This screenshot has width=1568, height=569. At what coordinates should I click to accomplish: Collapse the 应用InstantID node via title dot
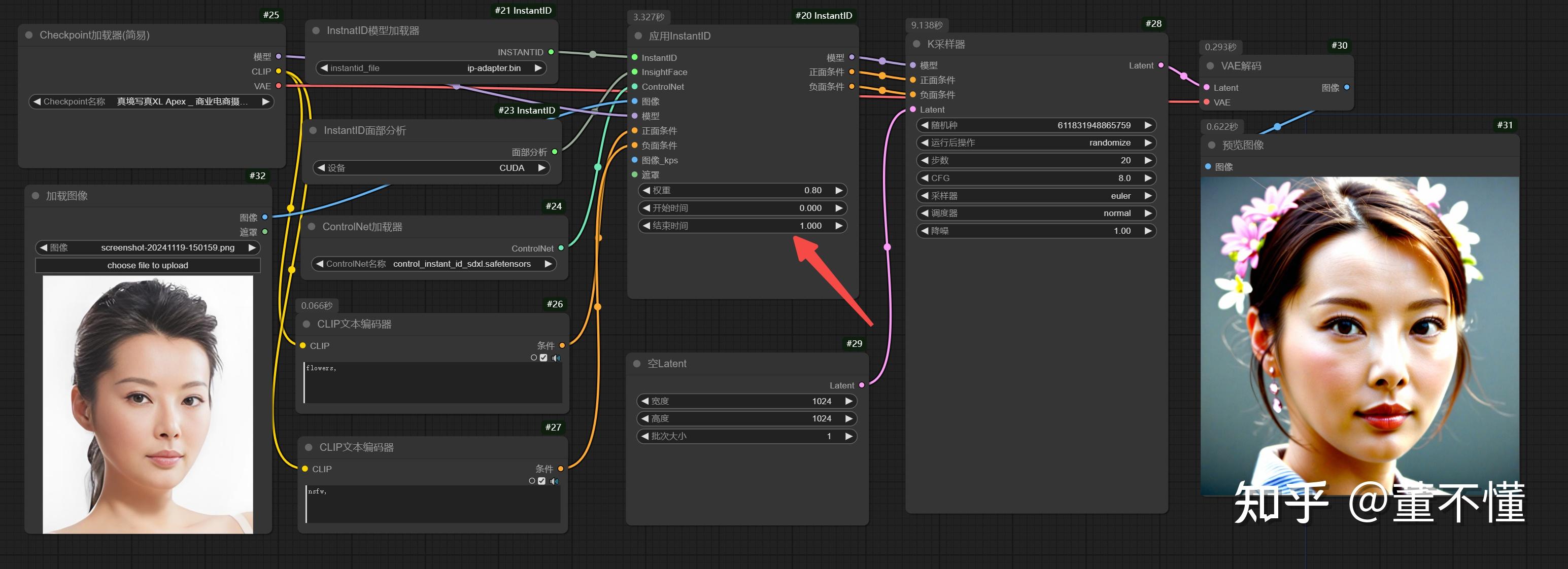(638, 36)
